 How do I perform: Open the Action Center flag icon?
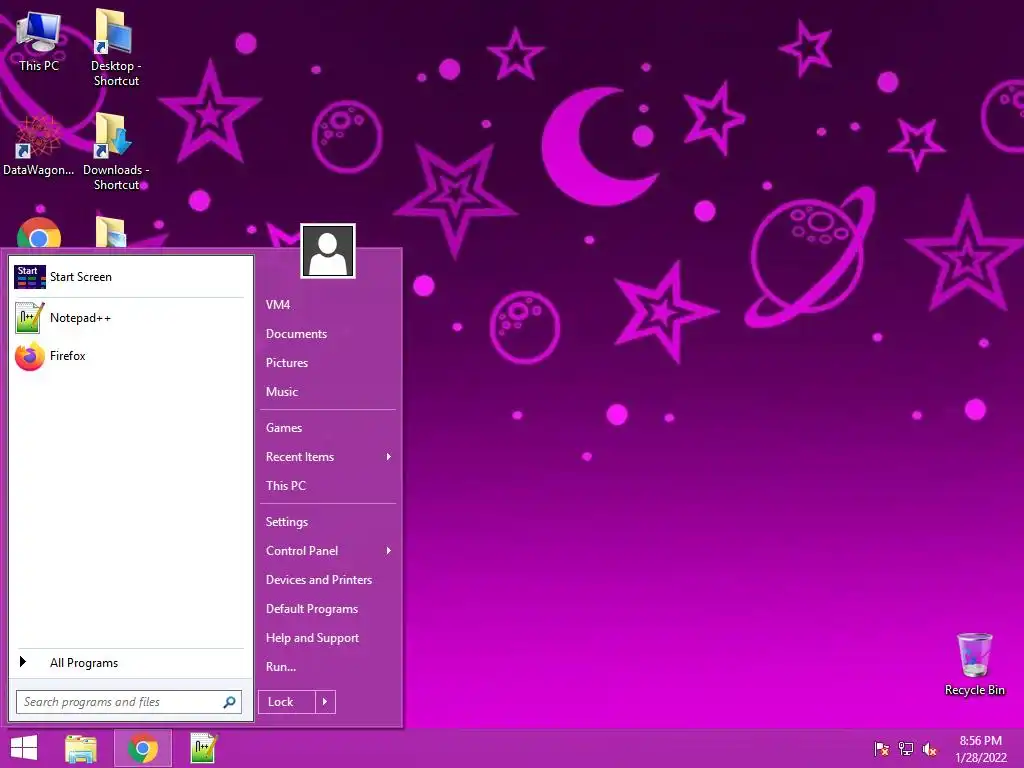[x=882, y=749]
